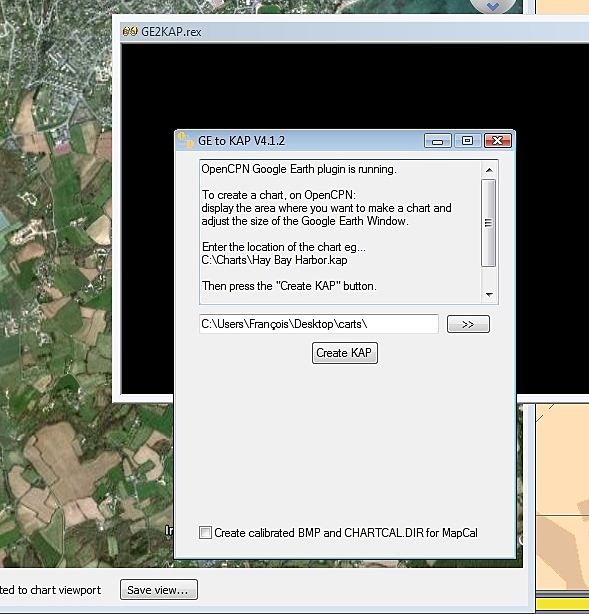Click the GE to KAP title bar icon
The height and width of the screenshot is (614, 589).
coord(185,140)
